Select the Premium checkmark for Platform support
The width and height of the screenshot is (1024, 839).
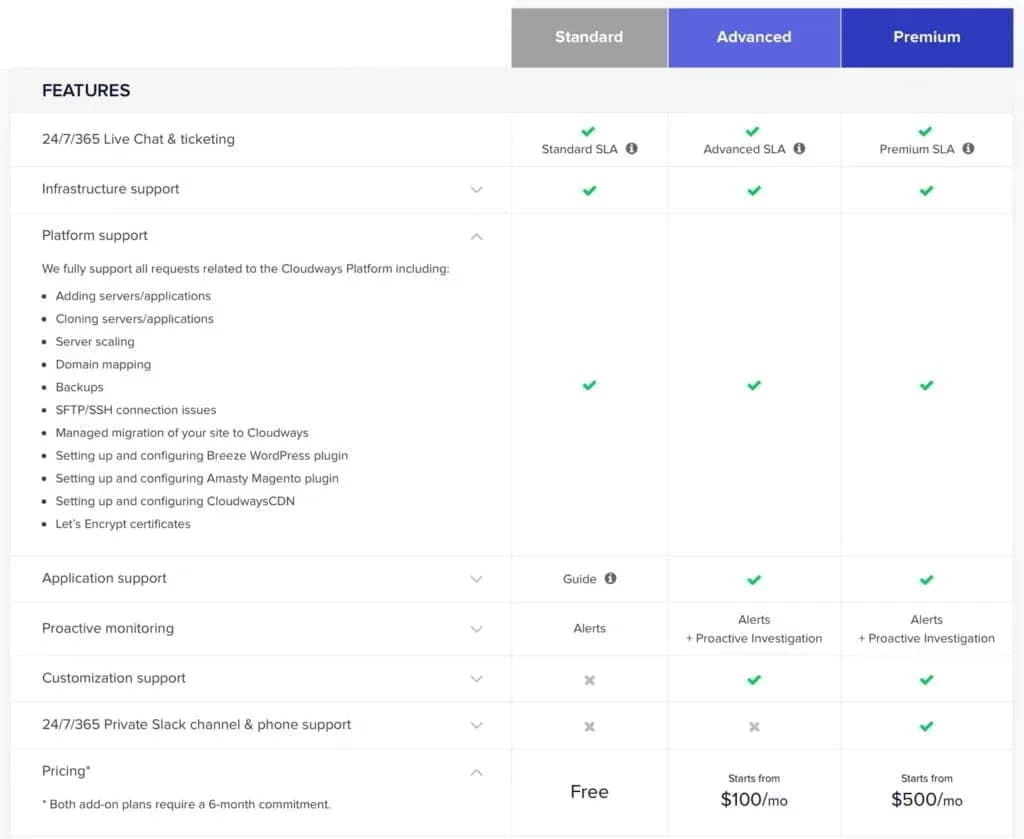926,385
